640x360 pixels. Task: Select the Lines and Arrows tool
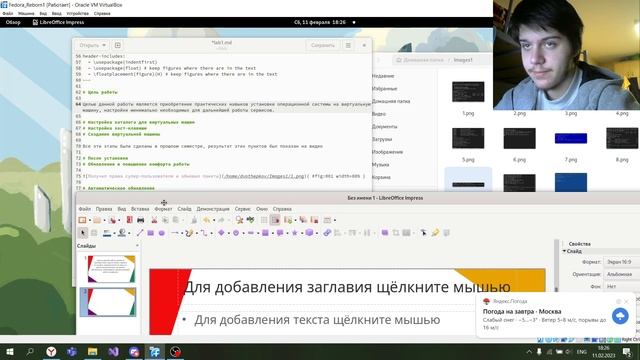(175, 233)
